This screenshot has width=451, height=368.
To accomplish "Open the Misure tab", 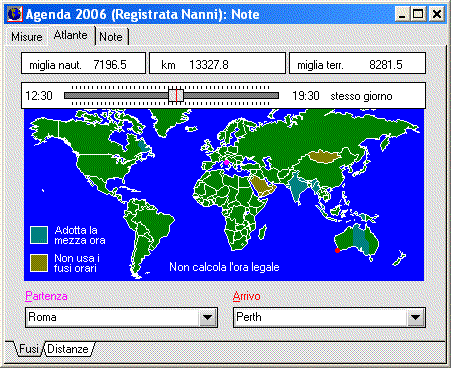I will pyautogui.click(x=27, y=36).
